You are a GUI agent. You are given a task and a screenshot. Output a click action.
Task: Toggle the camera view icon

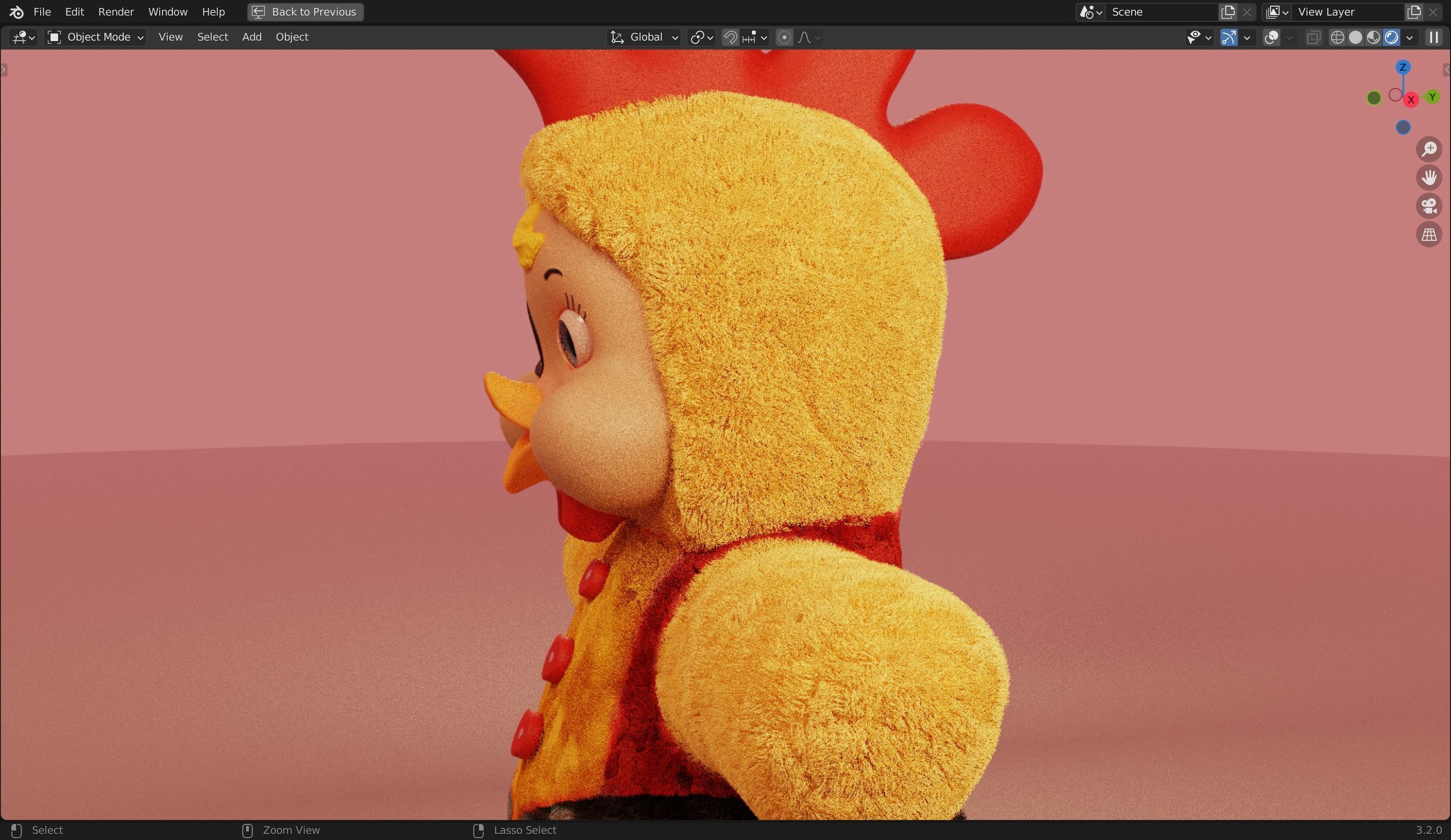pyautogui.click(x=1429, y=206)
